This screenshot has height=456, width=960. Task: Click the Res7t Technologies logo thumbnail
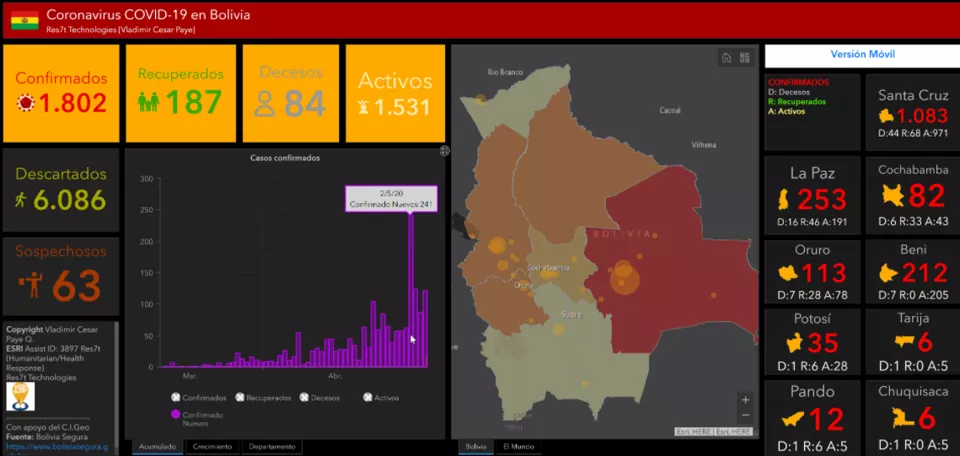click(x=20, y=397)
